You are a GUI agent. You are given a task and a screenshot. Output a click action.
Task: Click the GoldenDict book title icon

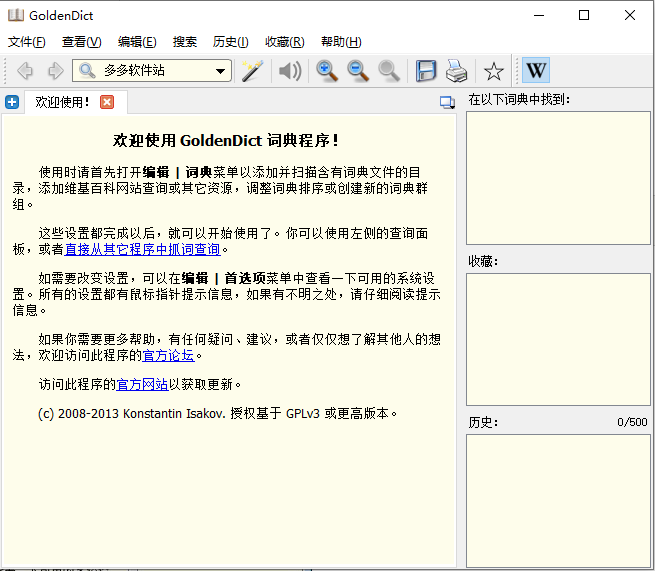click(x=16, y=15)
